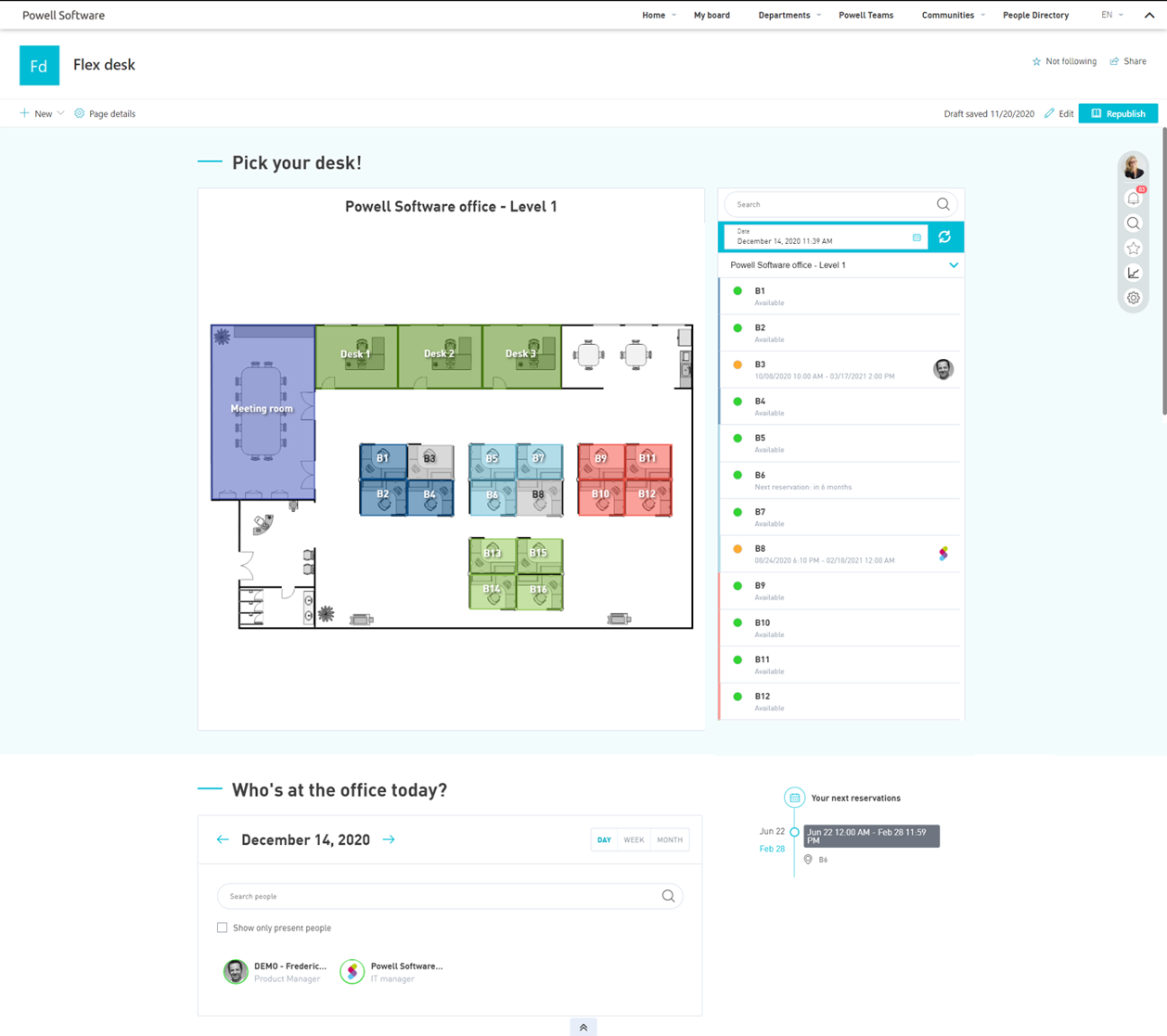1167x1036 pixels.
Task: Select Desk 3 on the floor plan
Action: [521, 356]
